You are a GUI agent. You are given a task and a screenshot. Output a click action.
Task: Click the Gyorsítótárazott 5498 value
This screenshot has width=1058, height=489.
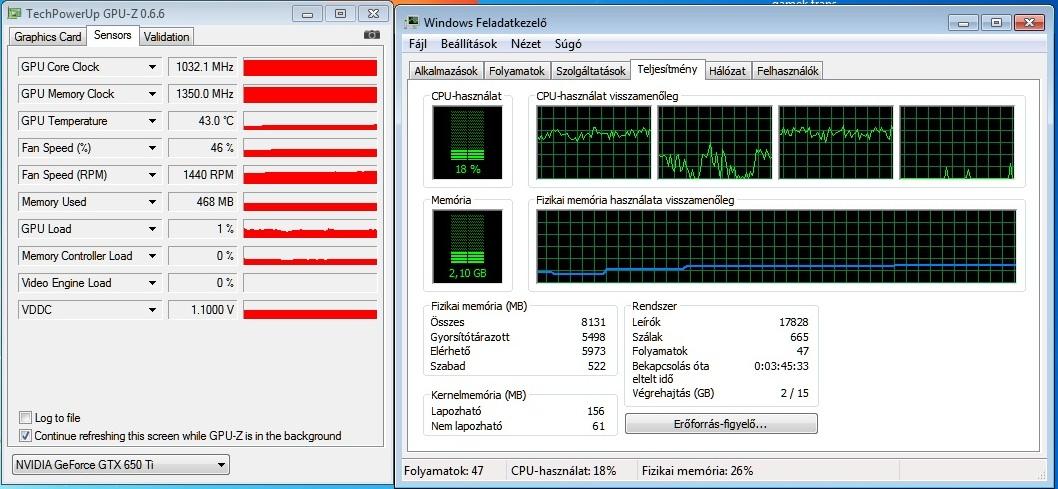pos(593,337)
